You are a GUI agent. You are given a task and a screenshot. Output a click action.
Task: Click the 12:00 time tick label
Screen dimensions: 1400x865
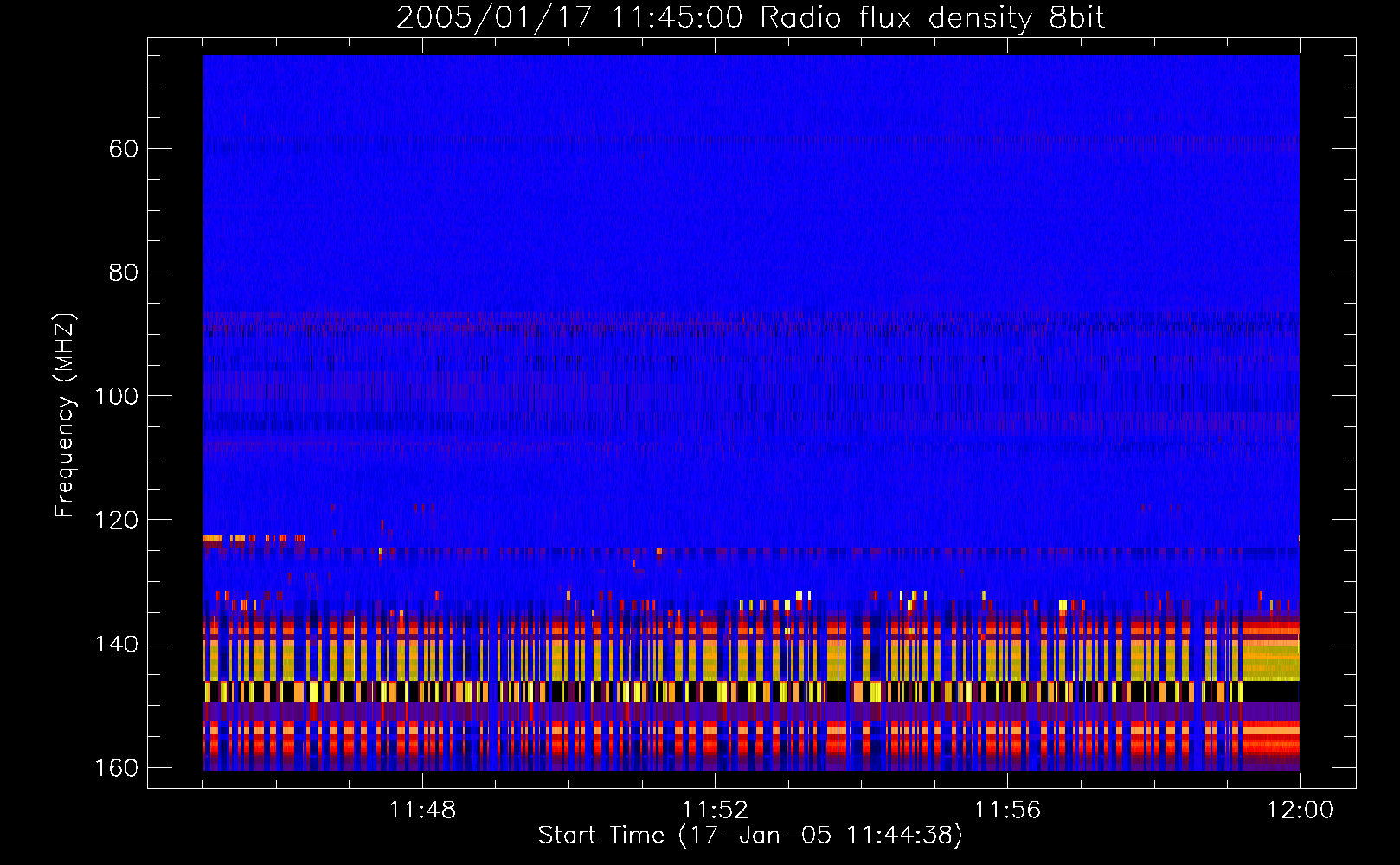[x=1300, y=811]
